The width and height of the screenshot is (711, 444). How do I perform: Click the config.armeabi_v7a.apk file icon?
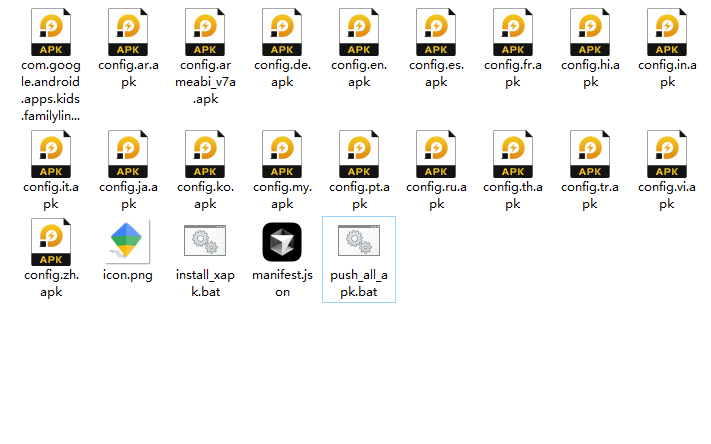205,32
